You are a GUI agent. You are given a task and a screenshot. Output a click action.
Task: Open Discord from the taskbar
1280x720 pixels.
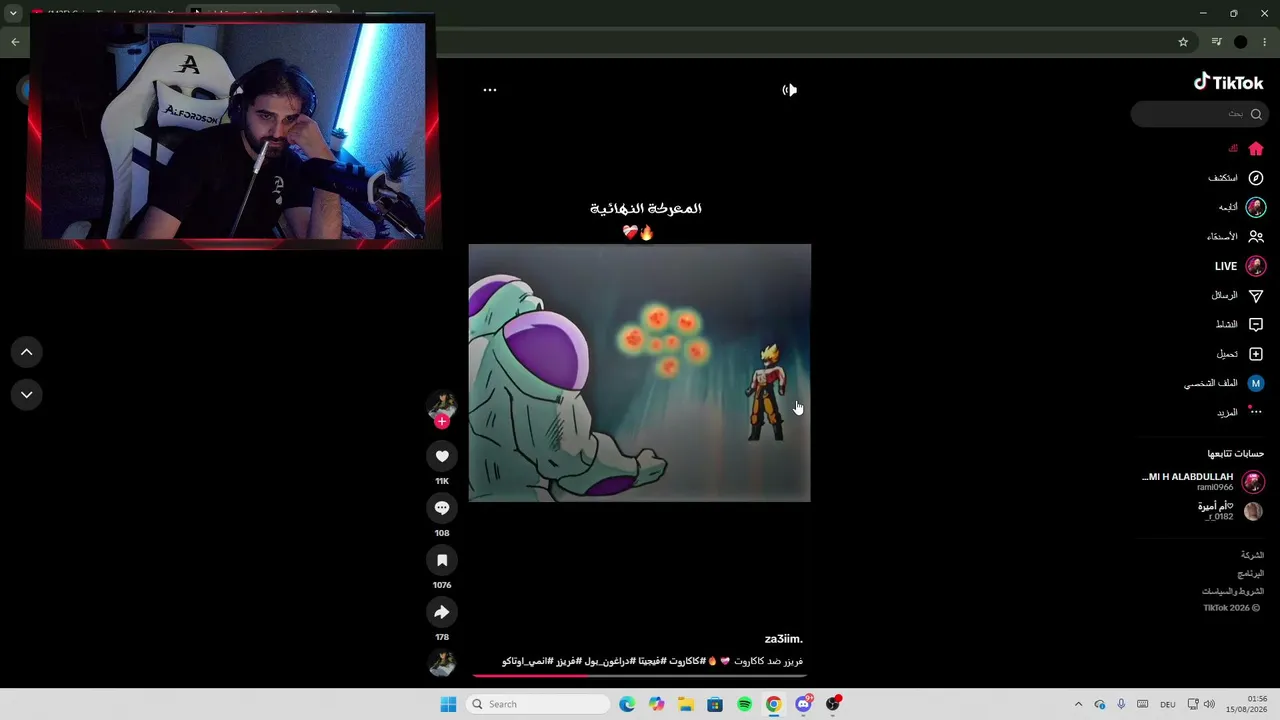(x=803, y=704)
